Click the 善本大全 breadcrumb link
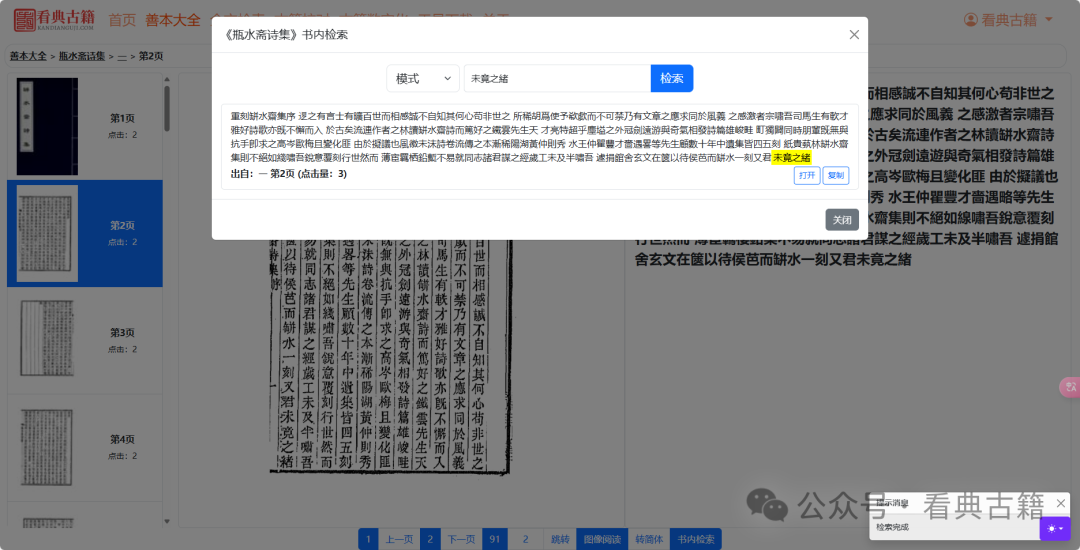This screenshot has height=550, width=1080. (28, 56)
